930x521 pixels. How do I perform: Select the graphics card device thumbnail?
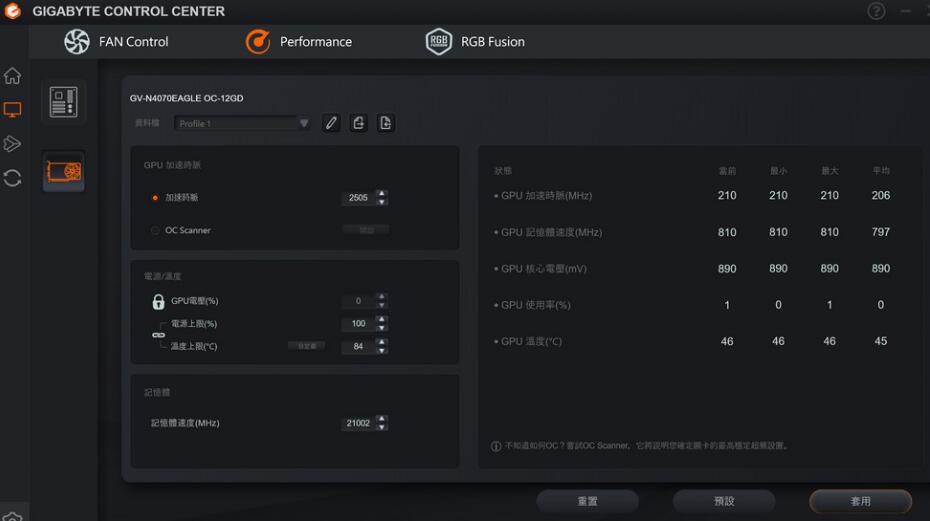[x=63, y=172]
